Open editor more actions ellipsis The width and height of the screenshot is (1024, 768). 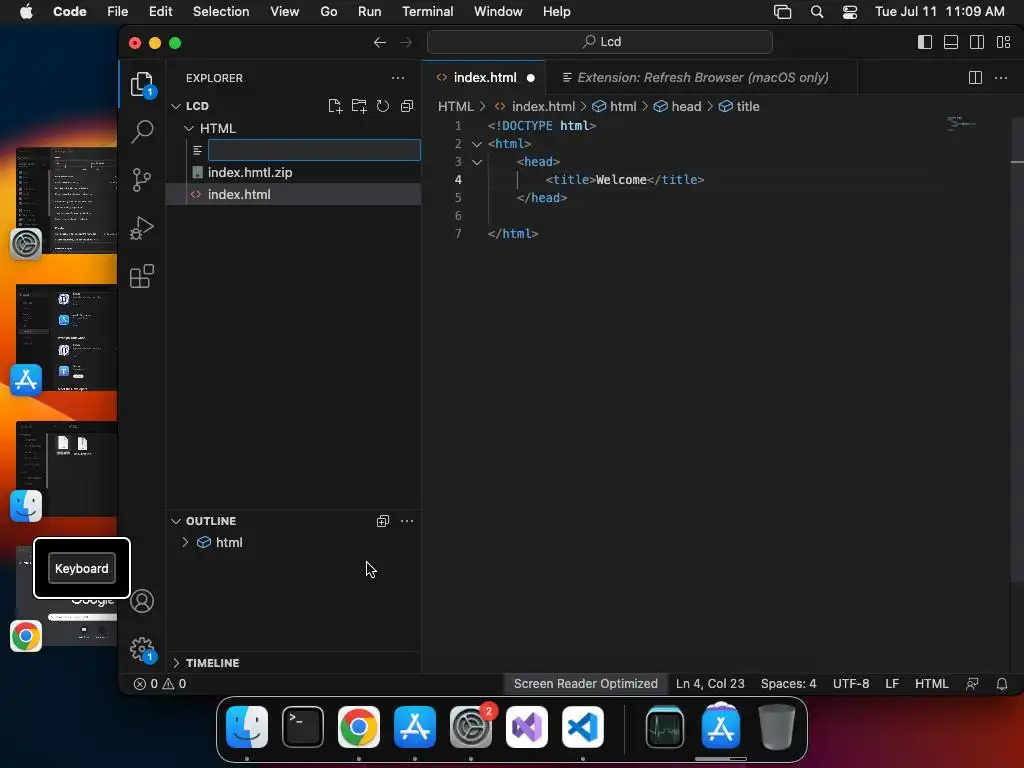coord(1000,78)
